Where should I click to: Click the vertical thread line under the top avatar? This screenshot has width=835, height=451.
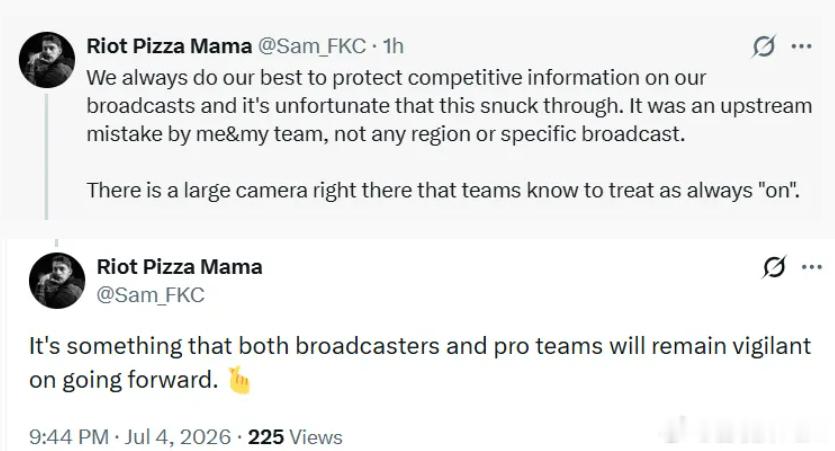click(46, 157)
